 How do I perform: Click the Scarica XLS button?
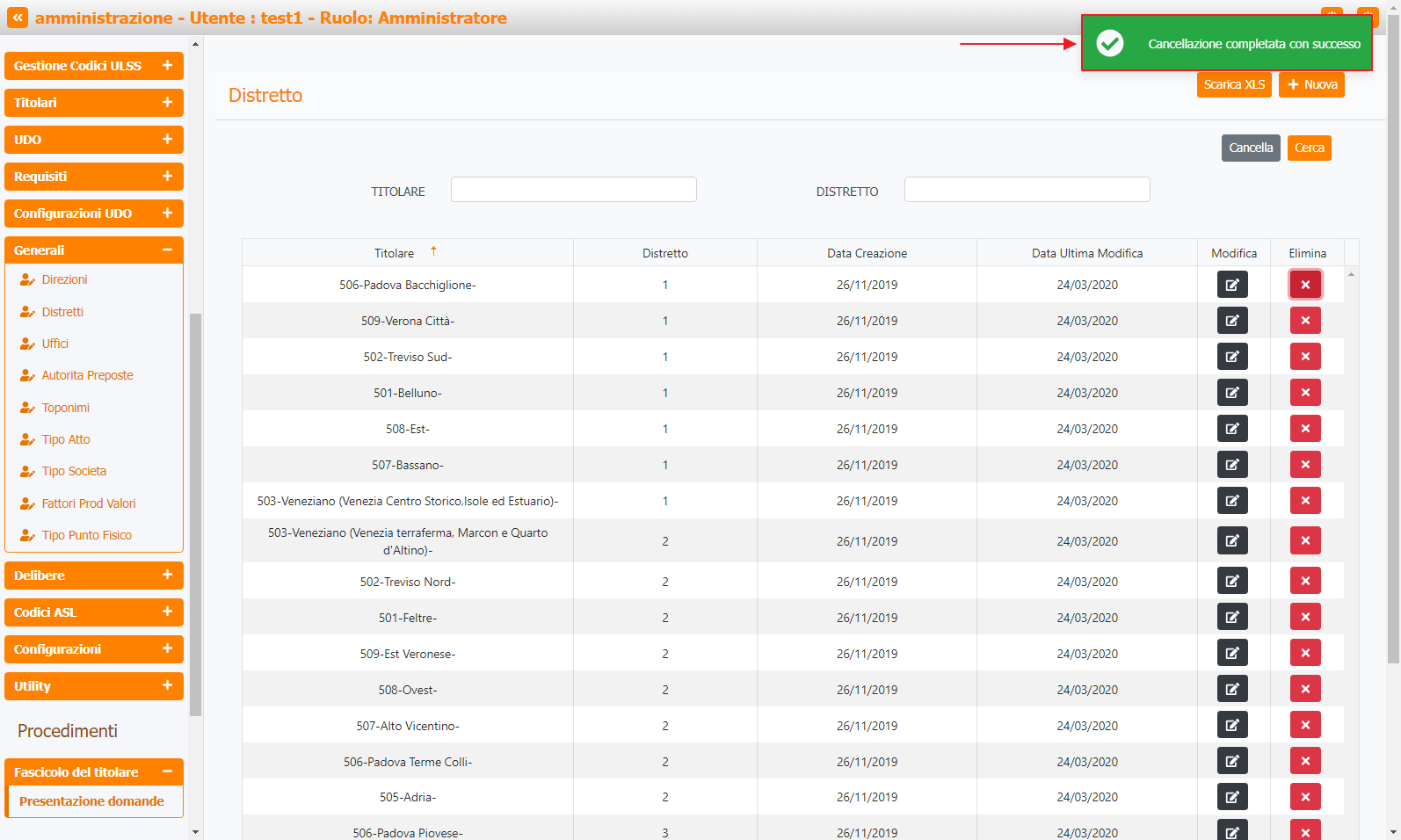(x=1233, y=84)
